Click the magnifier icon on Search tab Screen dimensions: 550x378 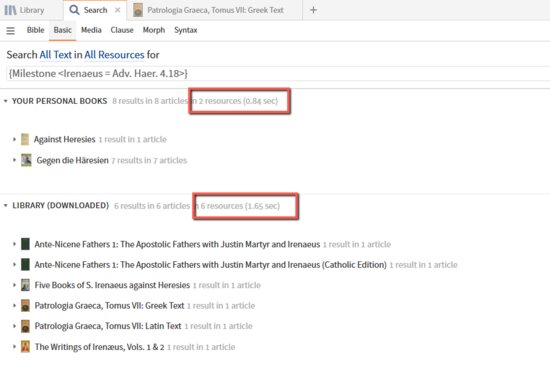(74, 10)
